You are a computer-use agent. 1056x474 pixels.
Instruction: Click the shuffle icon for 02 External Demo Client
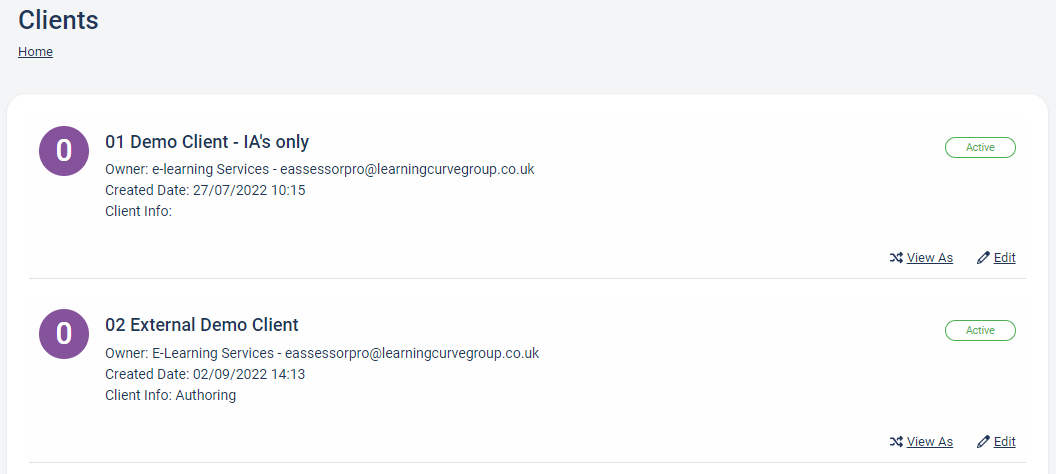(896, 442)
